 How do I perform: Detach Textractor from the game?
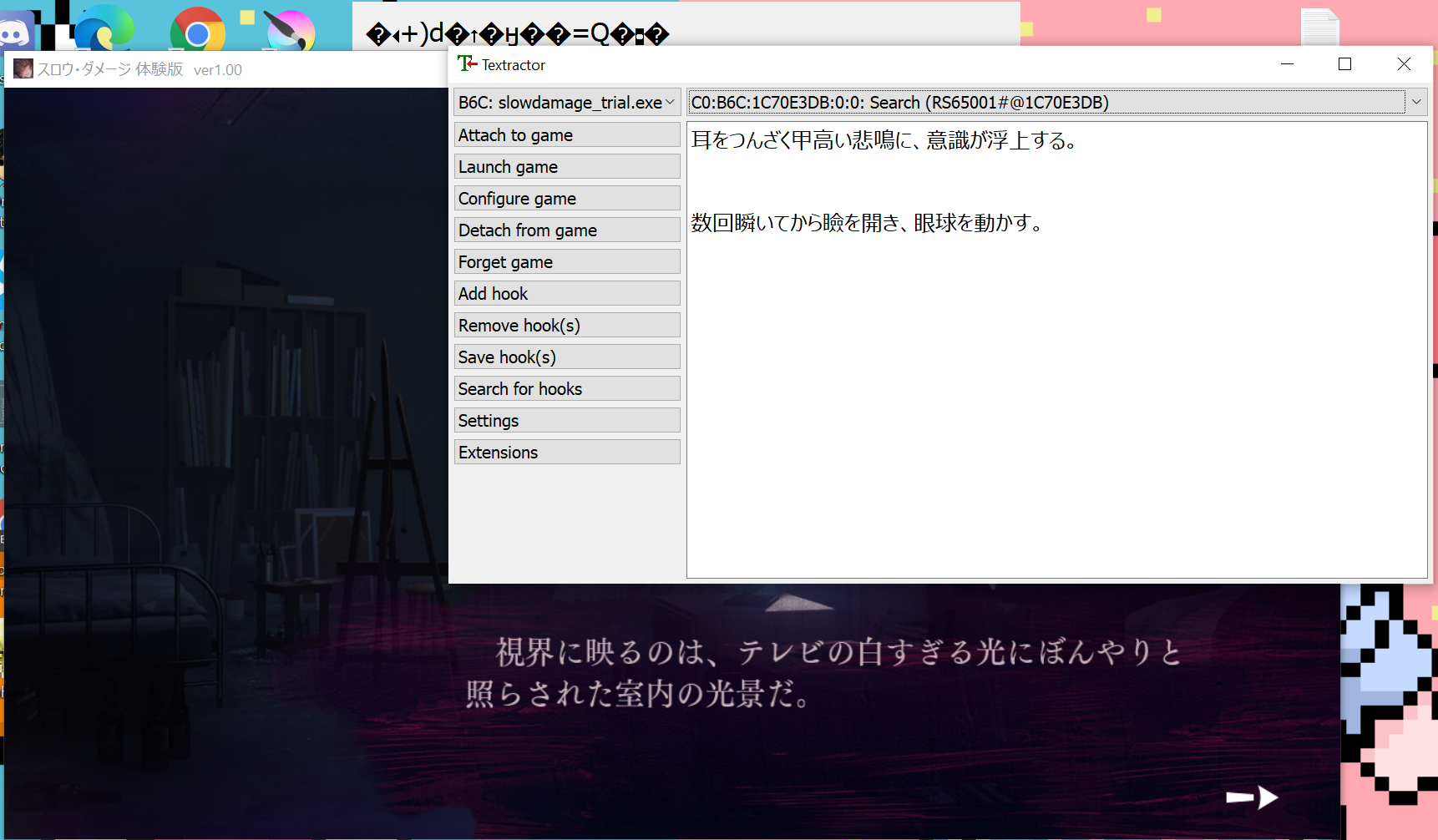pyautogui.click(x=567, y=230)
